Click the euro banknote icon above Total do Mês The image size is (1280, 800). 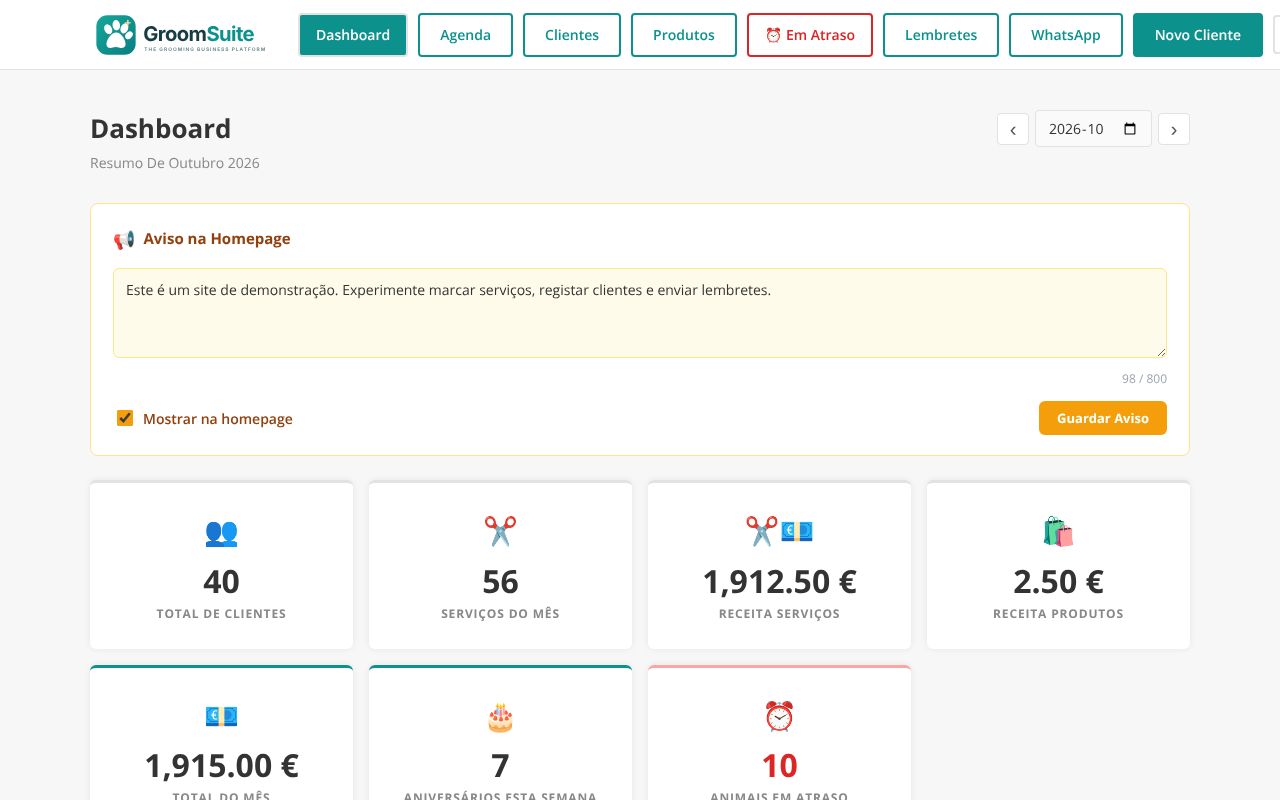[x=221, y=716]
